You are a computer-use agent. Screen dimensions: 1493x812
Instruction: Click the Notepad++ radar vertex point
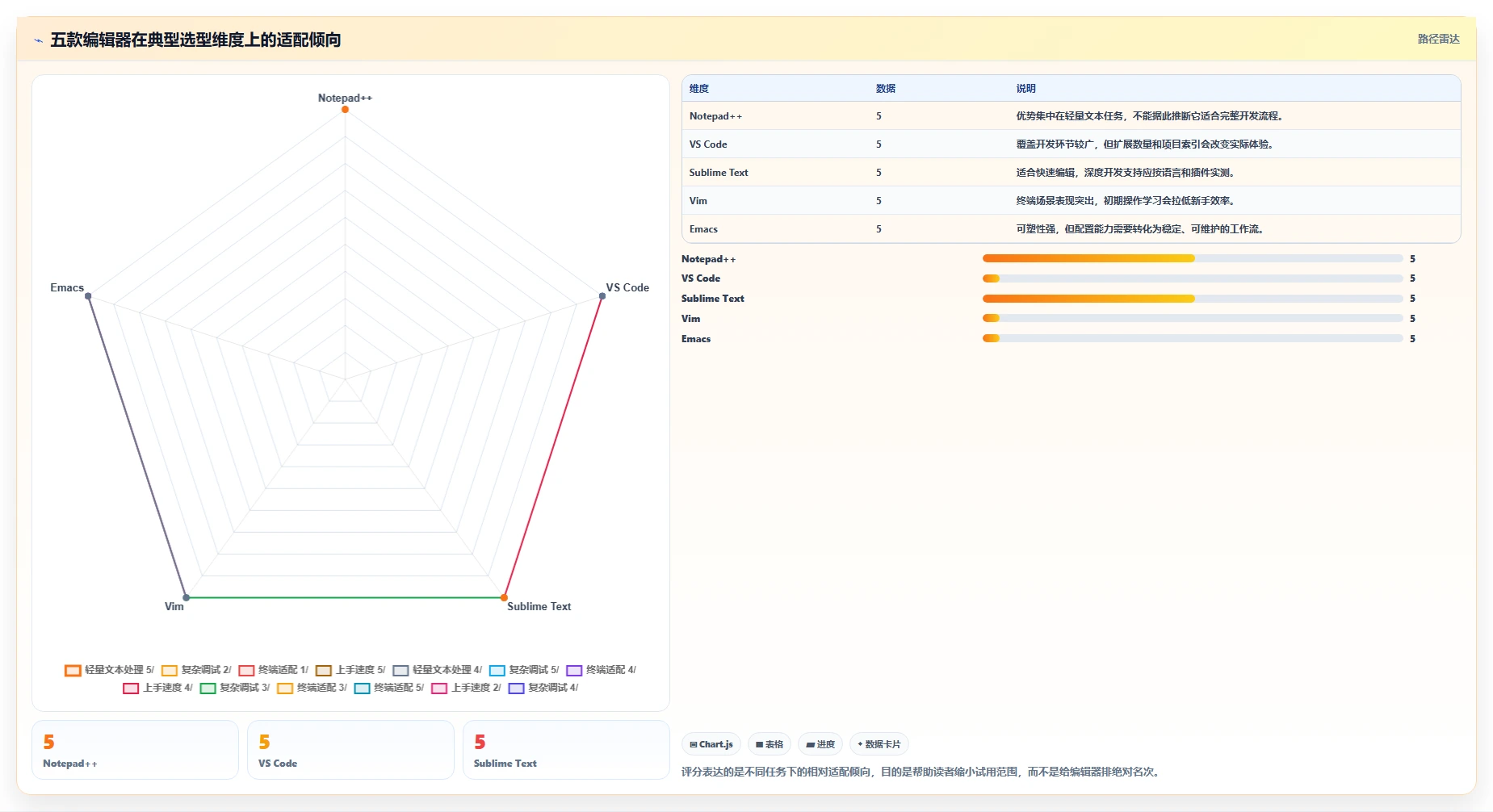(345, 110)
